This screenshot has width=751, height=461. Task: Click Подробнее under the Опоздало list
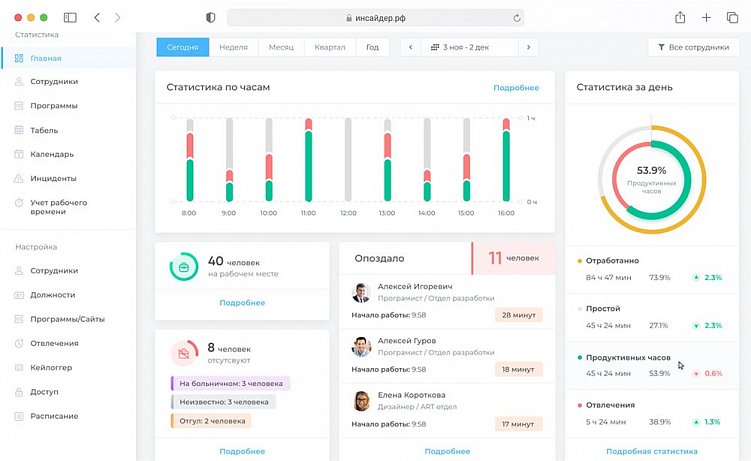[x=447, y=451]
